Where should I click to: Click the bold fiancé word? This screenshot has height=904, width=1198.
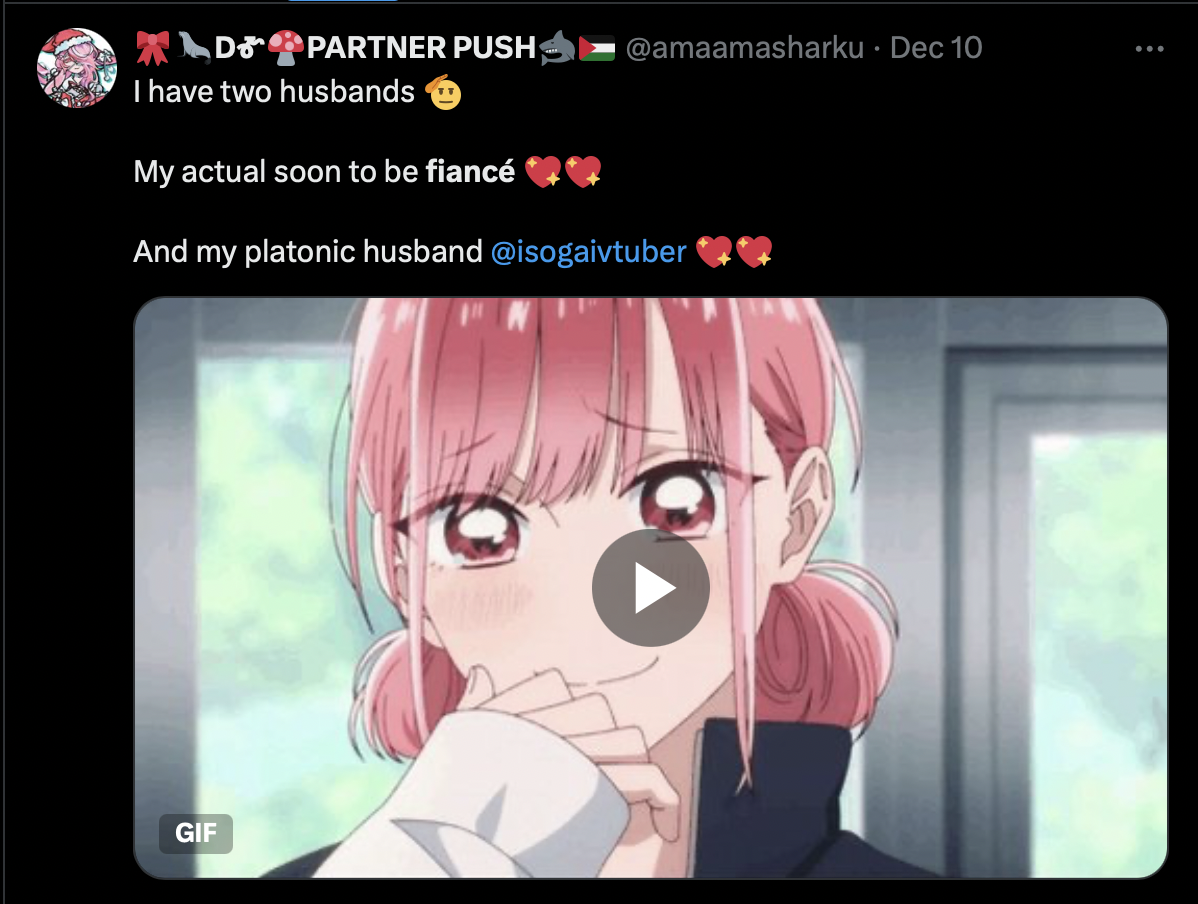pos(470,171)
